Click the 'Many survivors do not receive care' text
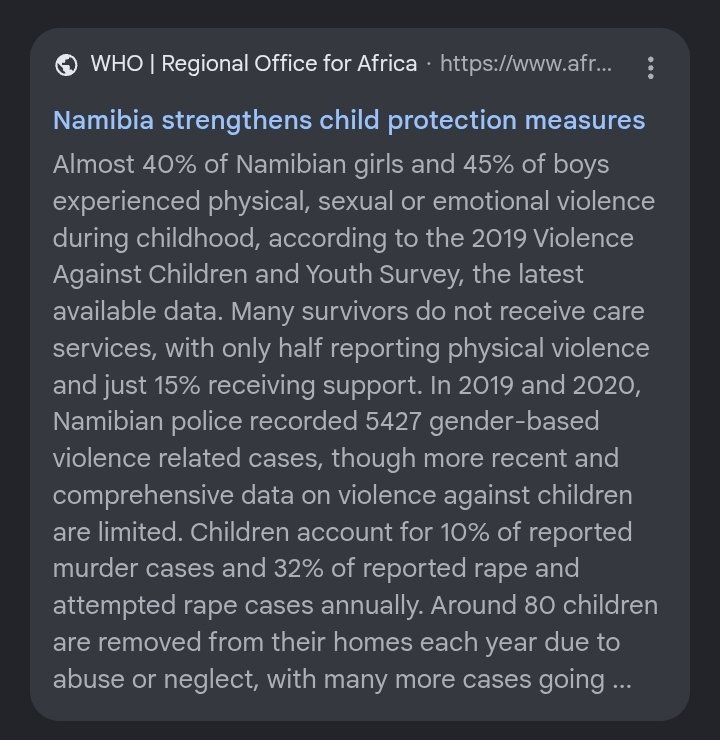The image size is (720, 740). point(437,311)
